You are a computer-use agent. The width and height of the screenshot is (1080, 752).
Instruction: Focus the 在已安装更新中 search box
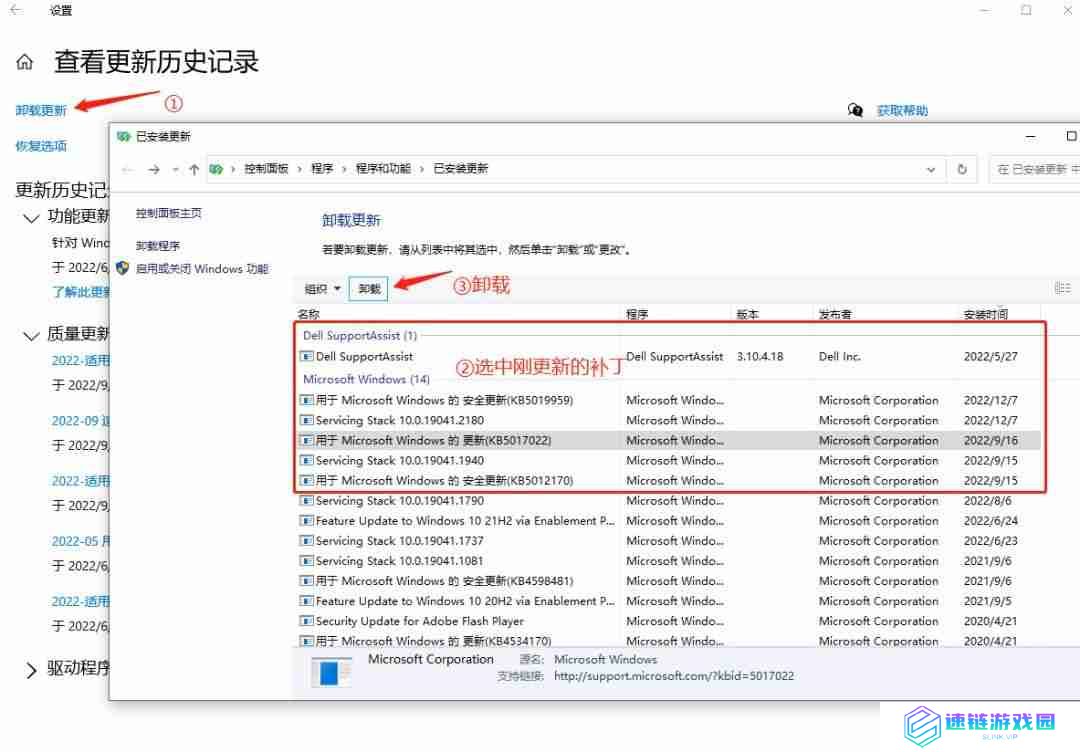1035,169
